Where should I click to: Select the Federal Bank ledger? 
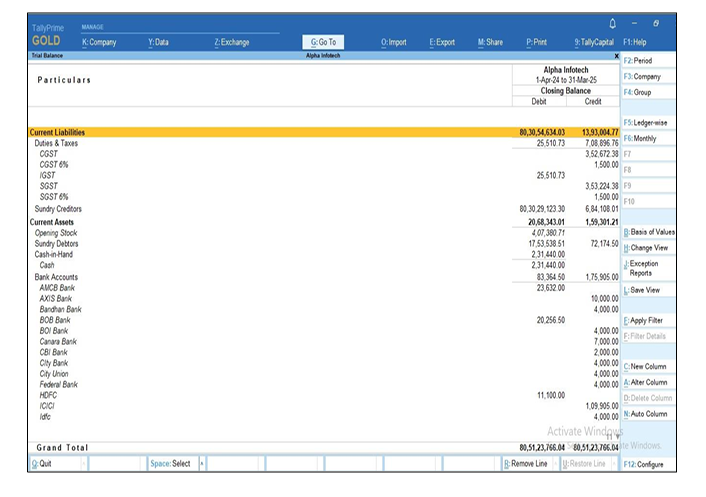click(x=324, y=384)
